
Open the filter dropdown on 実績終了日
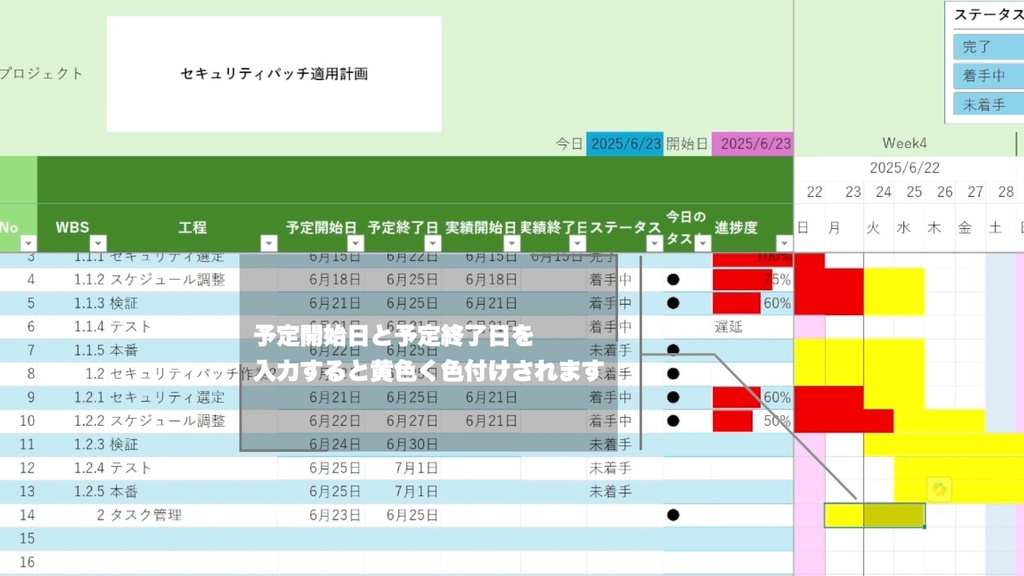[x=577, y=242]
